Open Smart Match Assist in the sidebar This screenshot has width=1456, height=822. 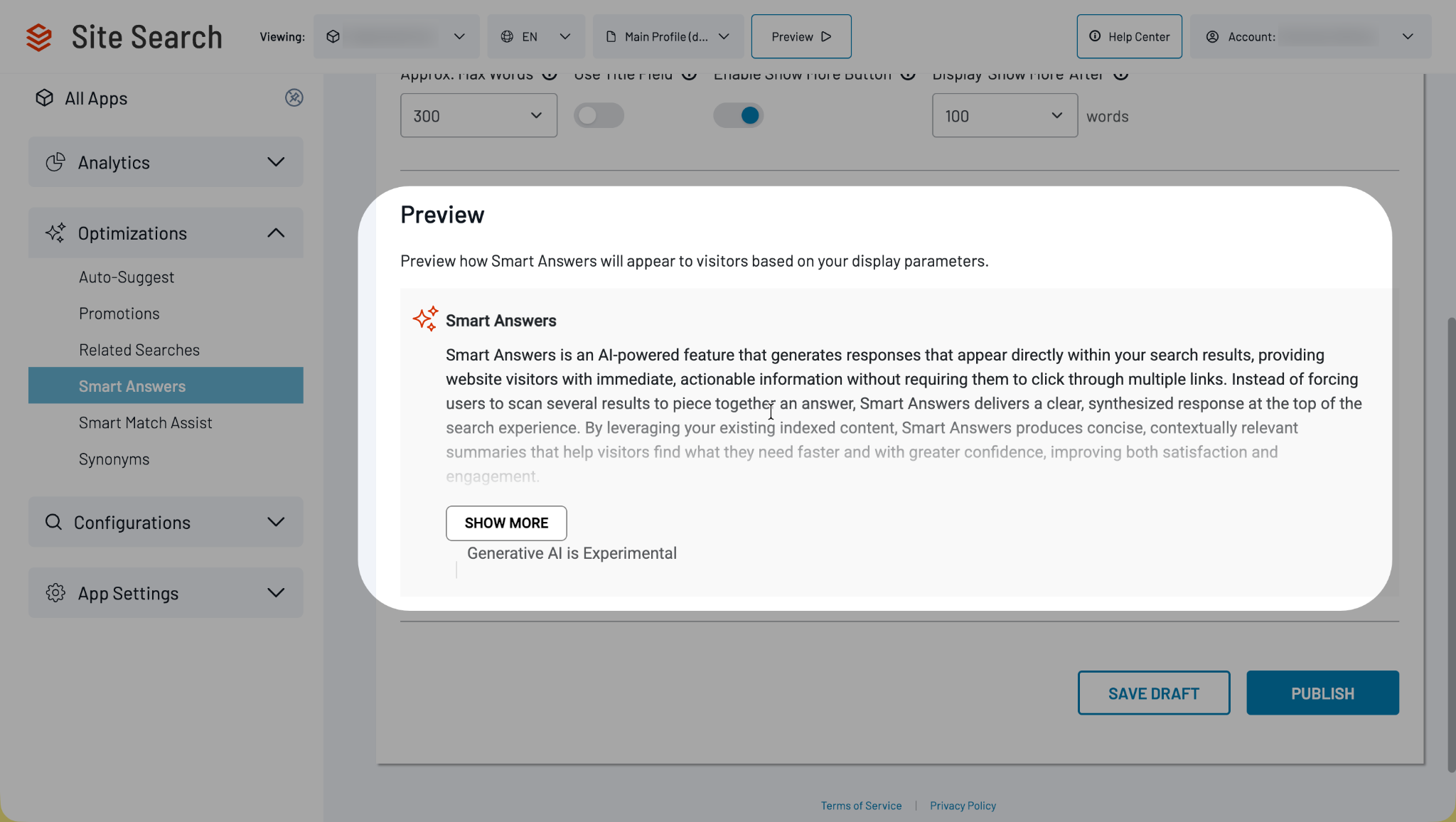click(146, 422)
